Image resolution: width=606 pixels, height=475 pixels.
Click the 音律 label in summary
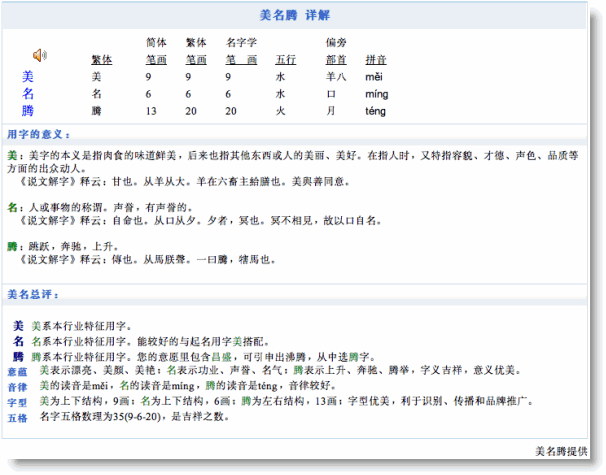(x=17, y=386)
